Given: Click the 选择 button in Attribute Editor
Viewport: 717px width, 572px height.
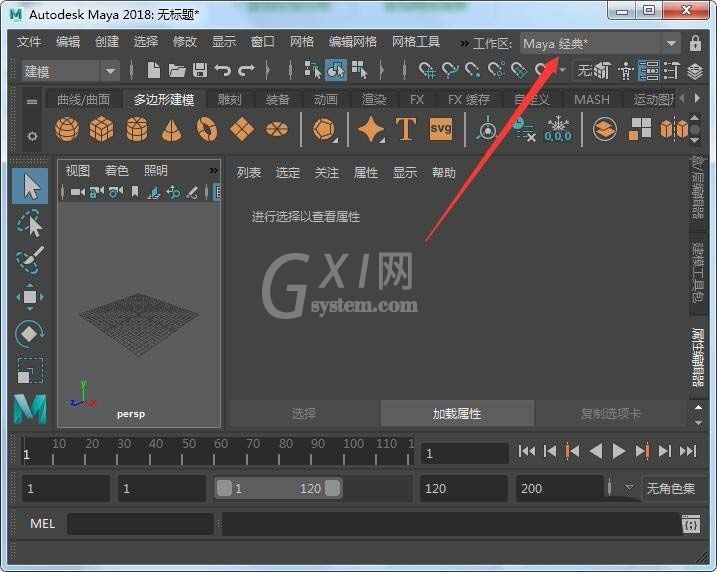Looking at the screenshot, I should pyautogui.click(x=304, y=414).
